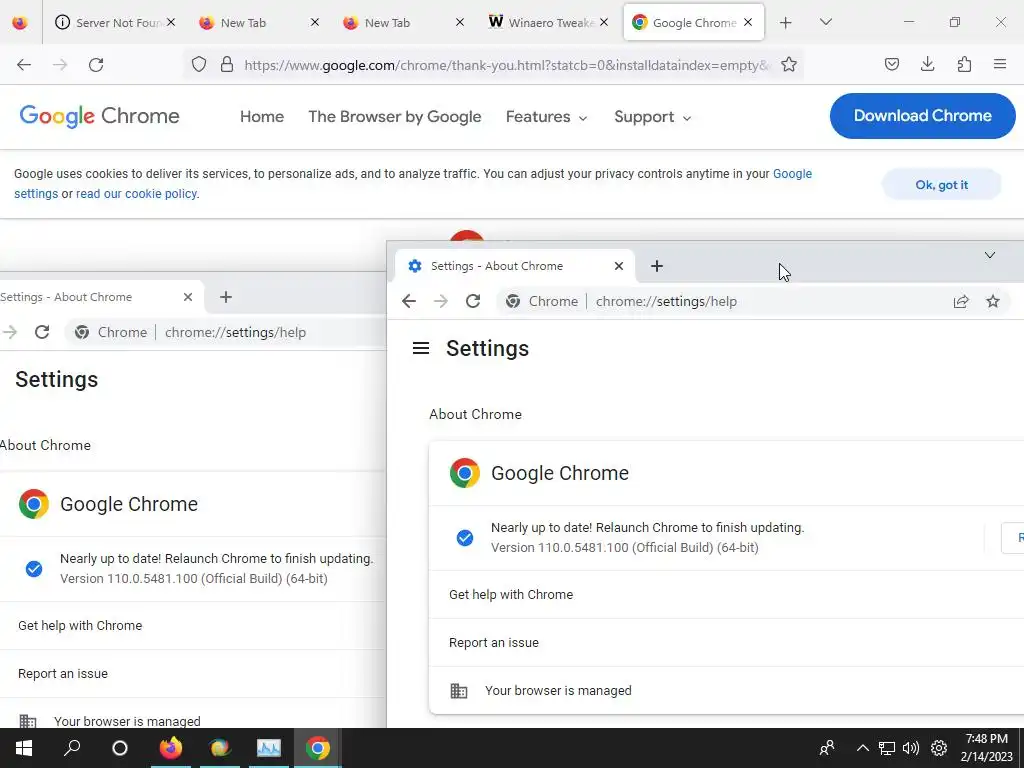
Task: Open Get help with Chrome in back window
Action: [193, 626]
